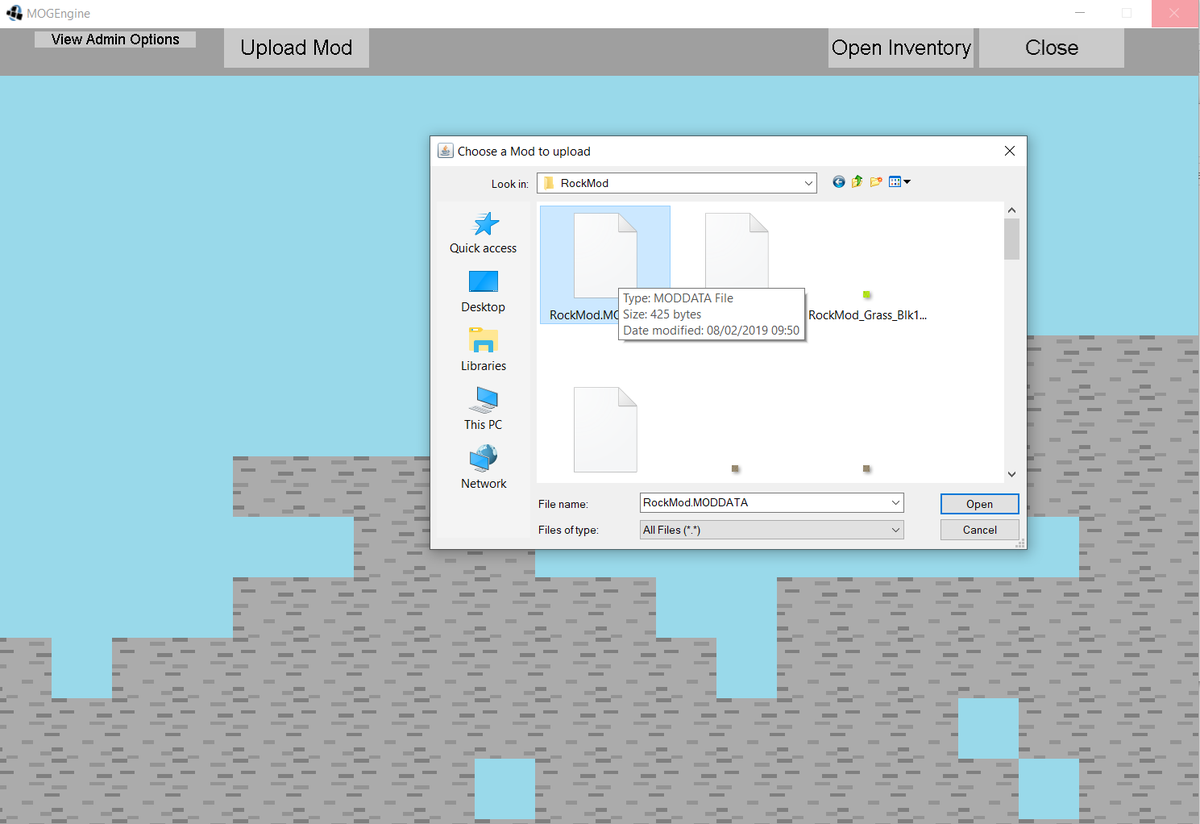Viewport: 1200px width, 824px height.
Task: Select the blank file in the bottom row
Action: [x=605, y=430]
